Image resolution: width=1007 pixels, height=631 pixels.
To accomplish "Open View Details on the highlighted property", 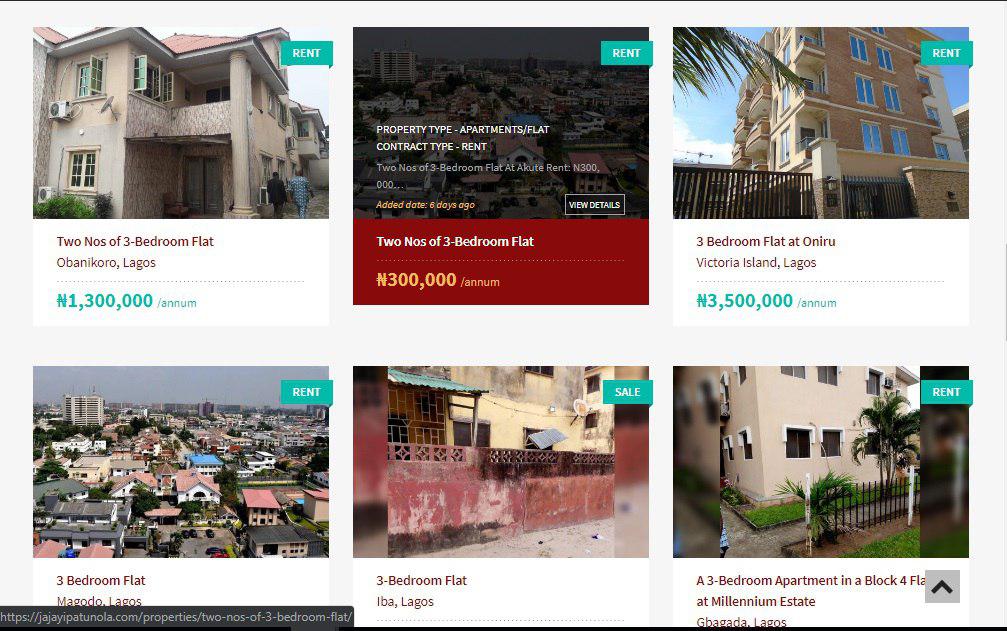I will tap(595, 205).
